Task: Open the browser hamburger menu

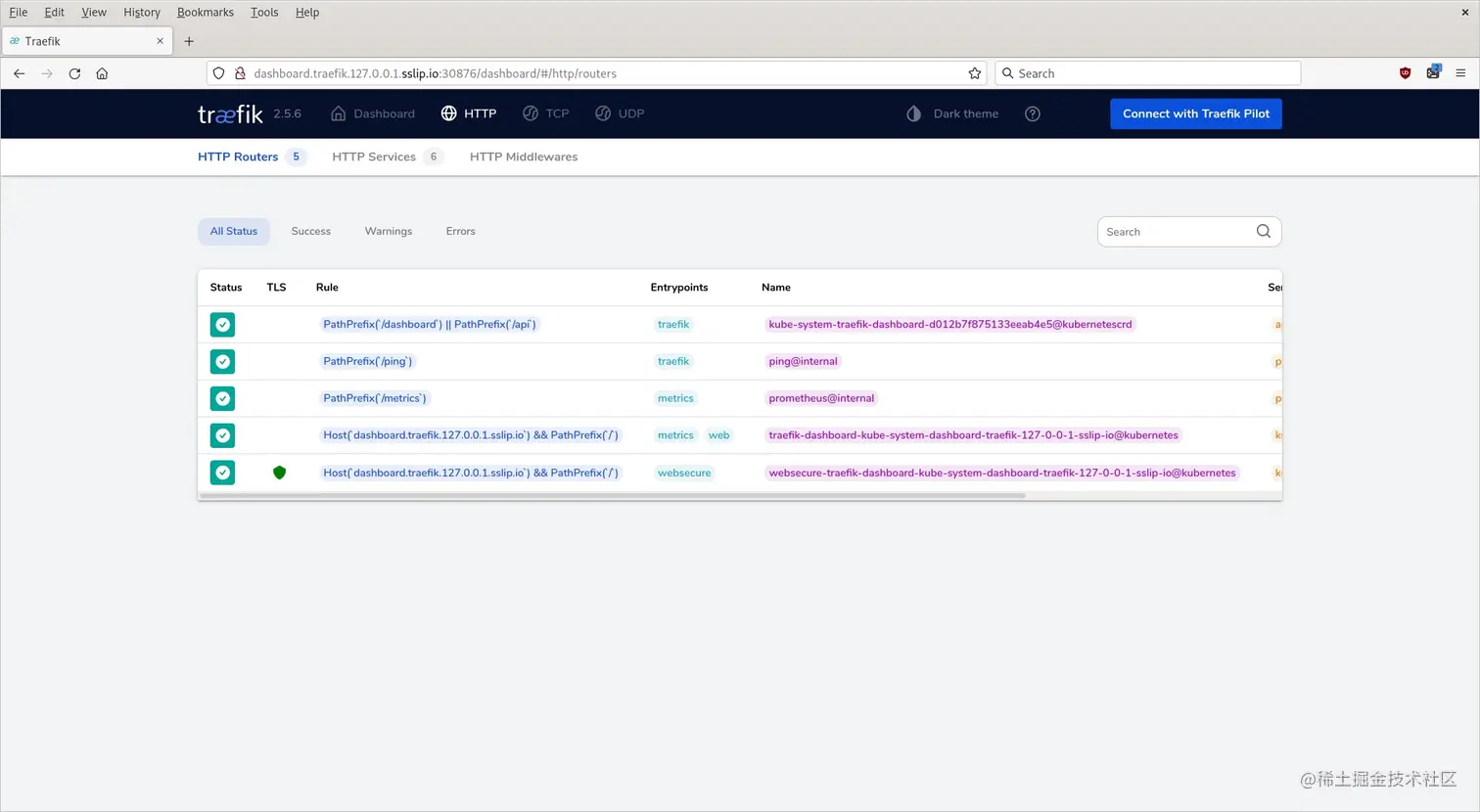Action: tap(1460, 73)
